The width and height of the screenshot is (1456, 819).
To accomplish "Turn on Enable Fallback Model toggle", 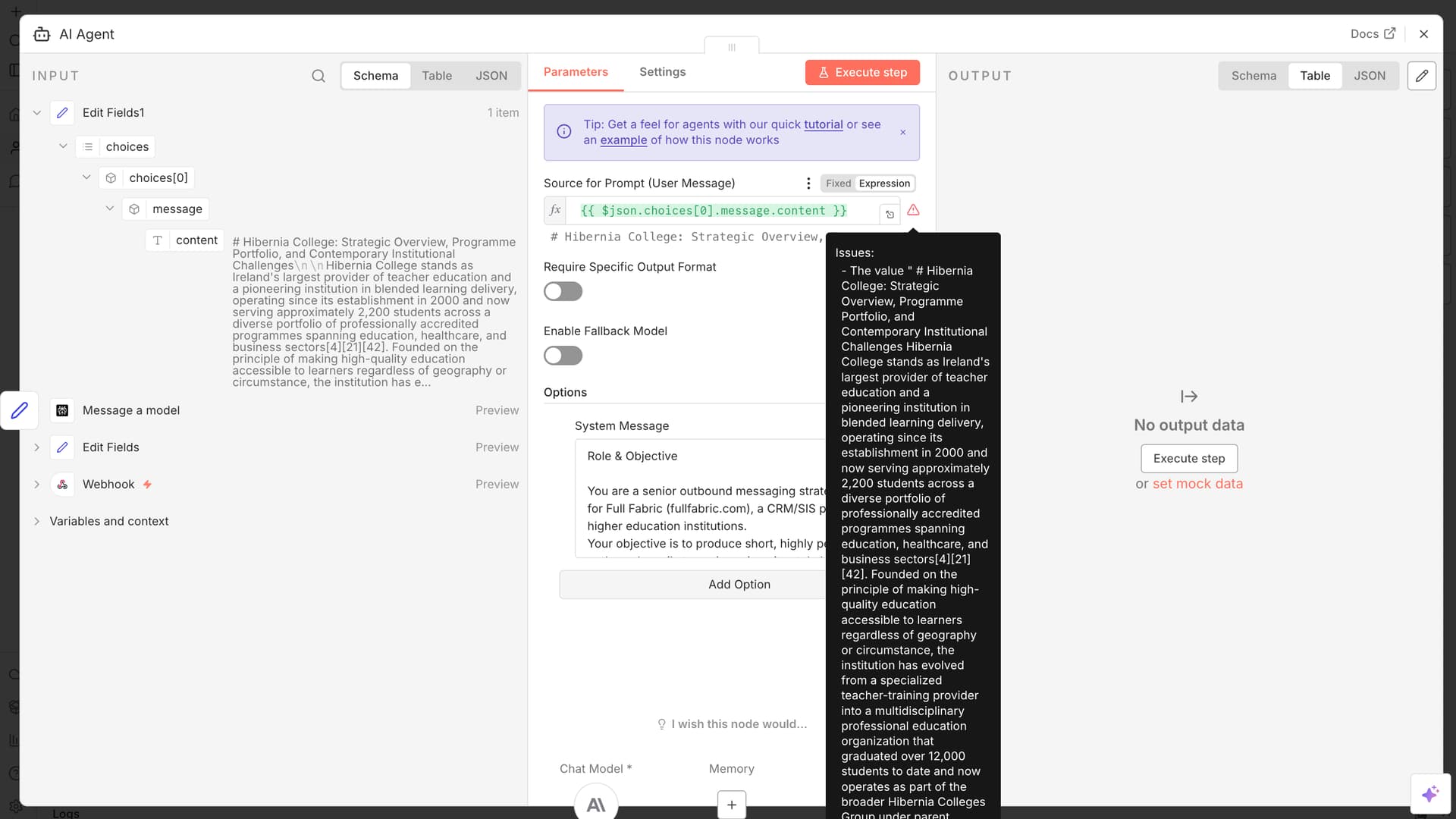I will [563, 356].
